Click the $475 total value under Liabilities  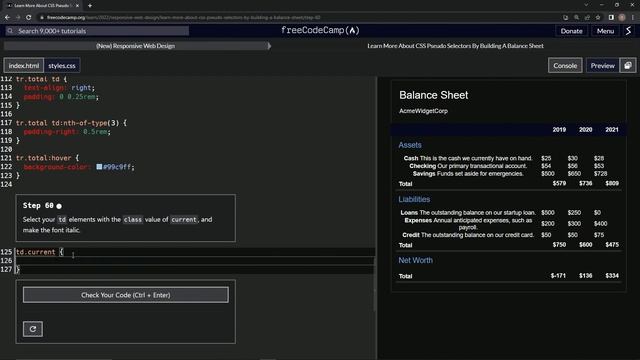click(x=612, y=245)
